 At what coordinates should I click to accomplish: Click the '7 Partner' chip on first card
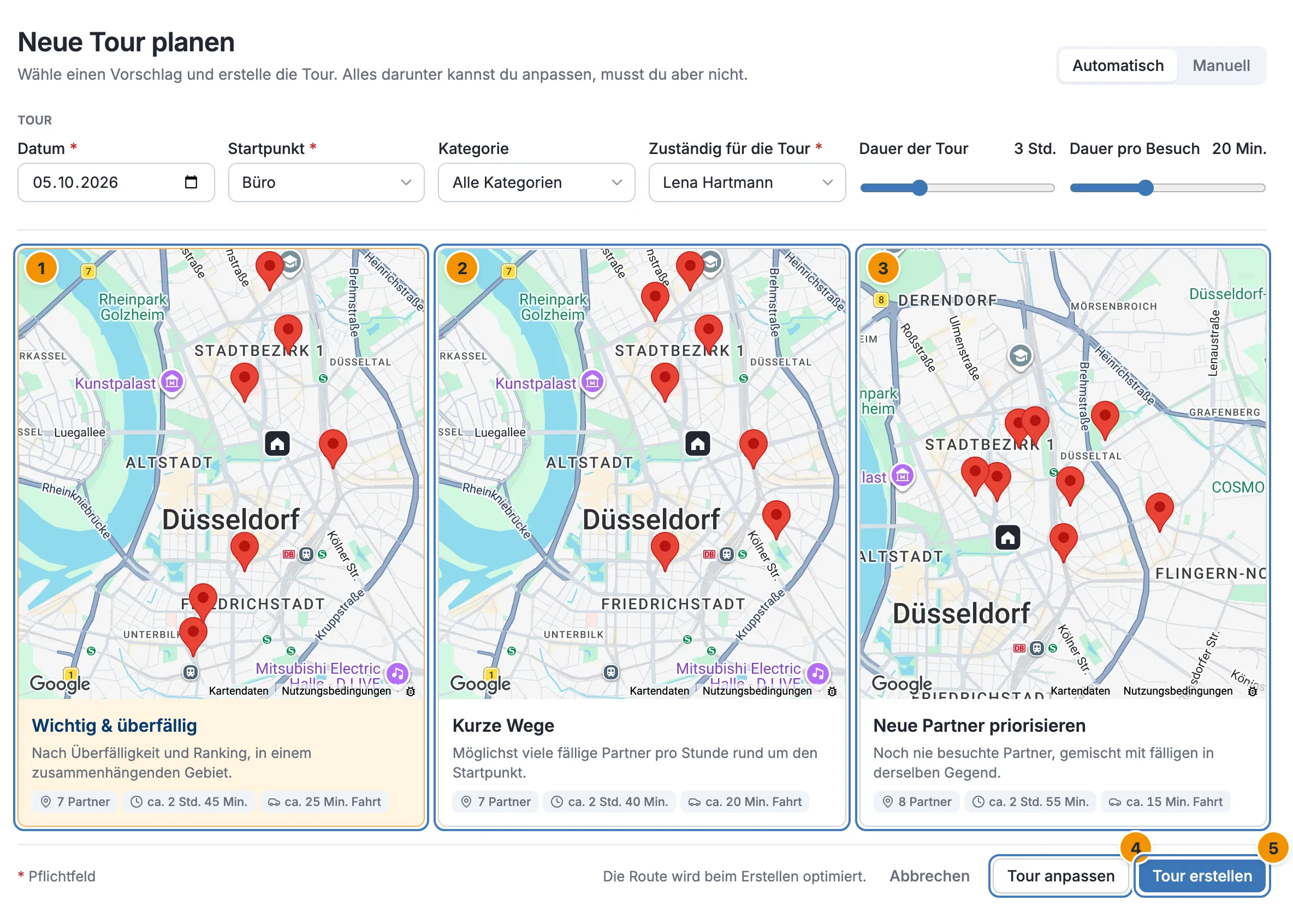(76, 802)
